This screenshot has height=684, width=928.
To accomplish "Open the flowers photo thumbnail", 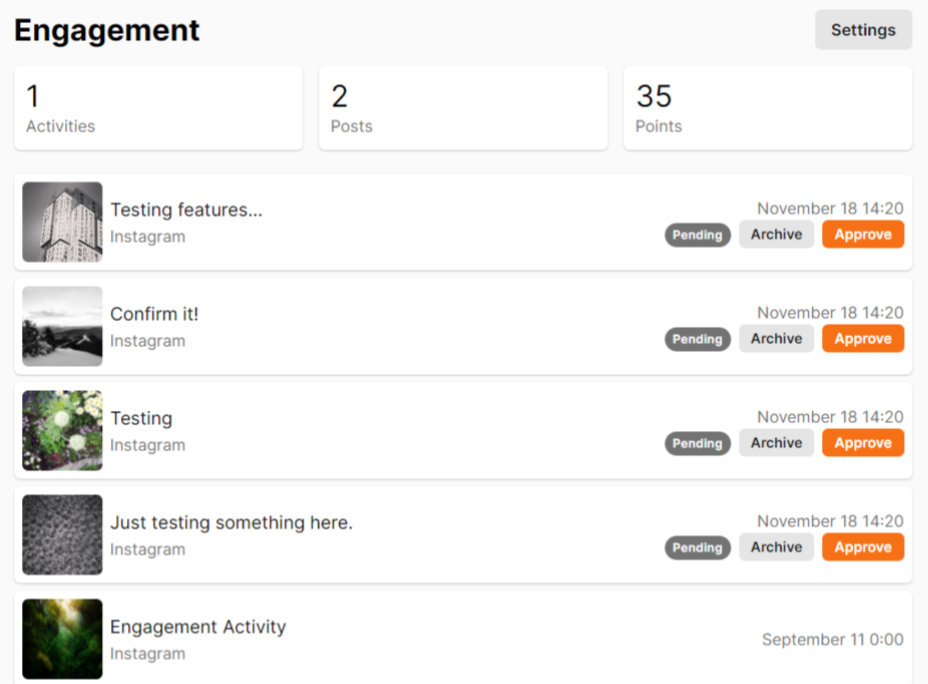I will point(62,430).
